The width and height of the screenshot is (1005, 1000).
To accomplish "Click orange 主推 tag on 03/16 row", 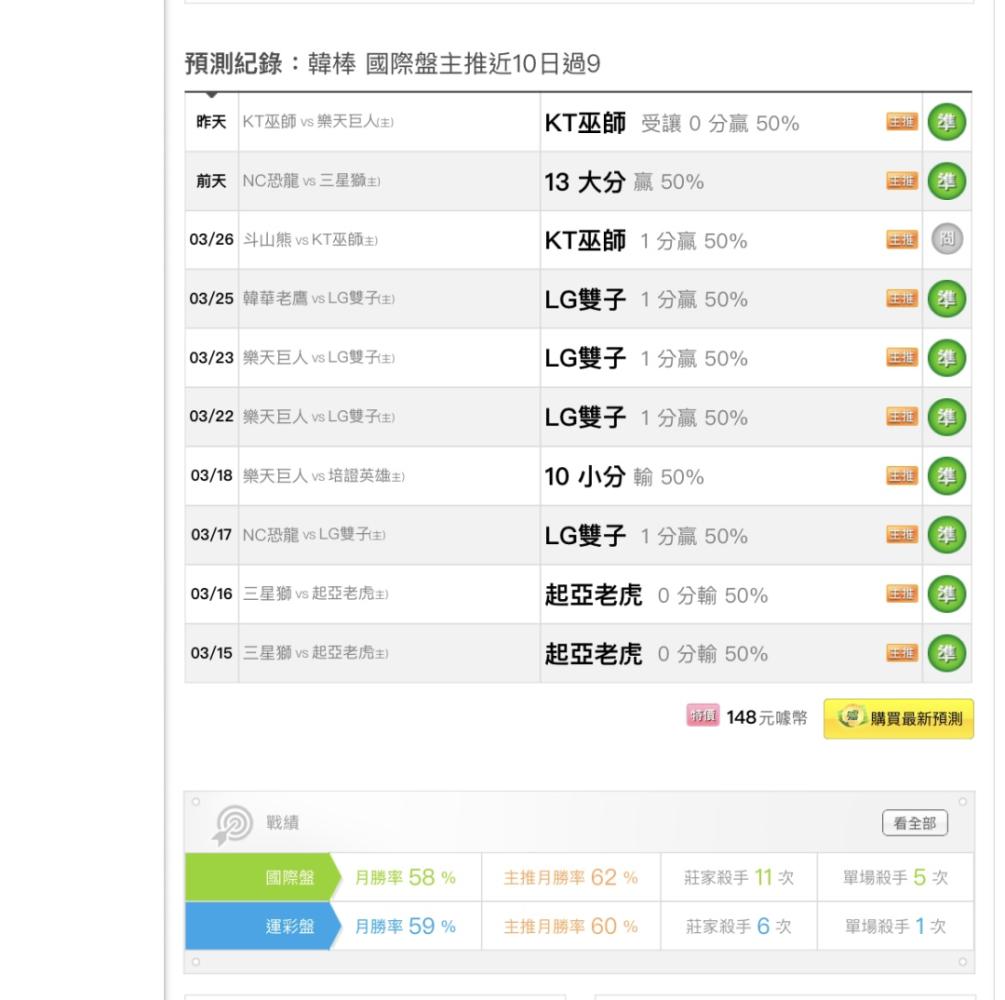I will tap(901, 594).
